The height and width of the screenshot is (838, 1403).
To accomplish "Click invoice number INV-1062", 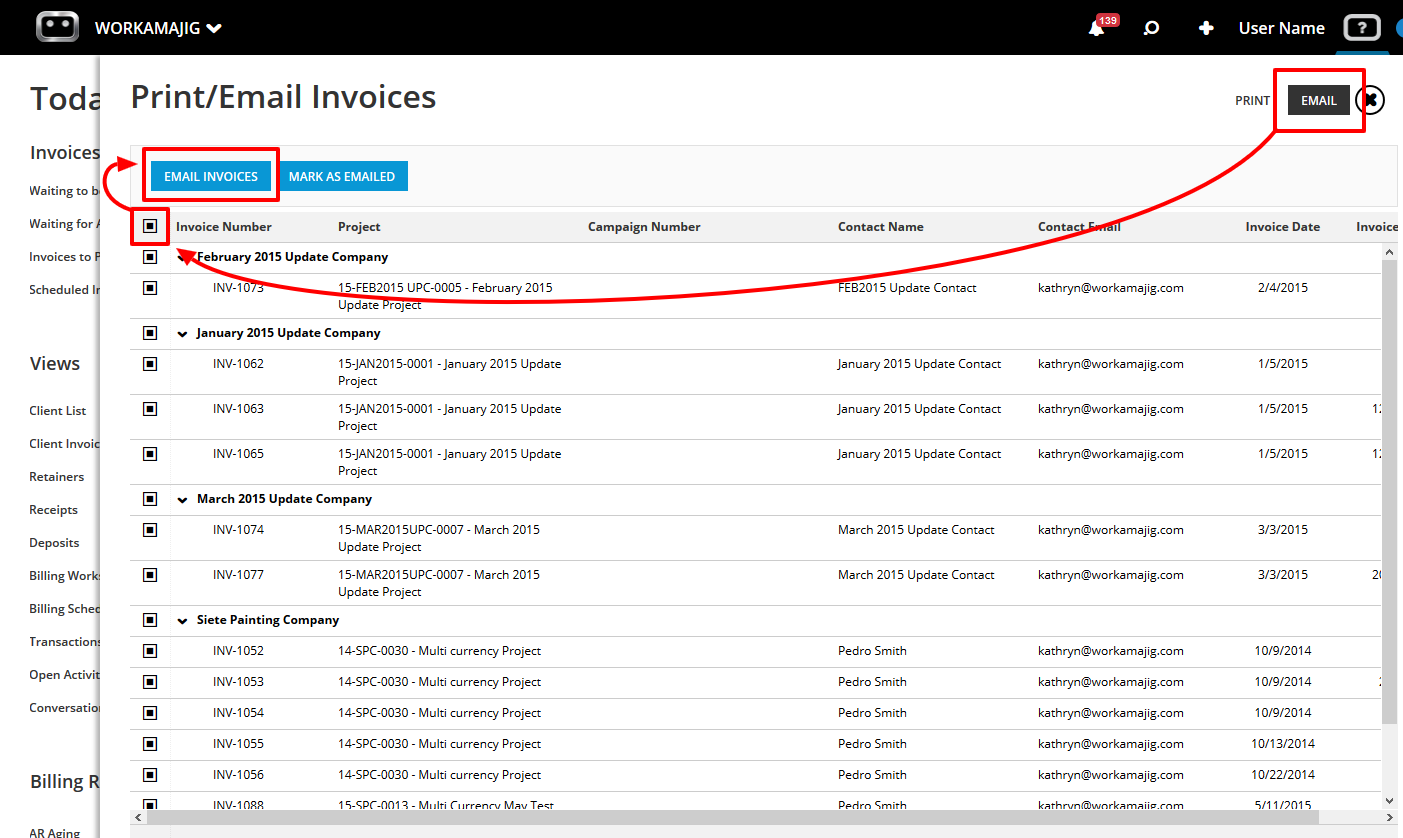I will point(238,364).
